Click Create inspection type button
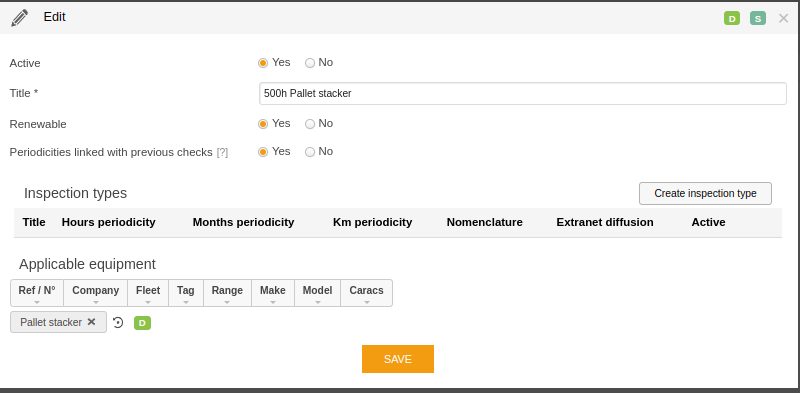This screenshot has width=800, height=393. click(x=705, y=193)
